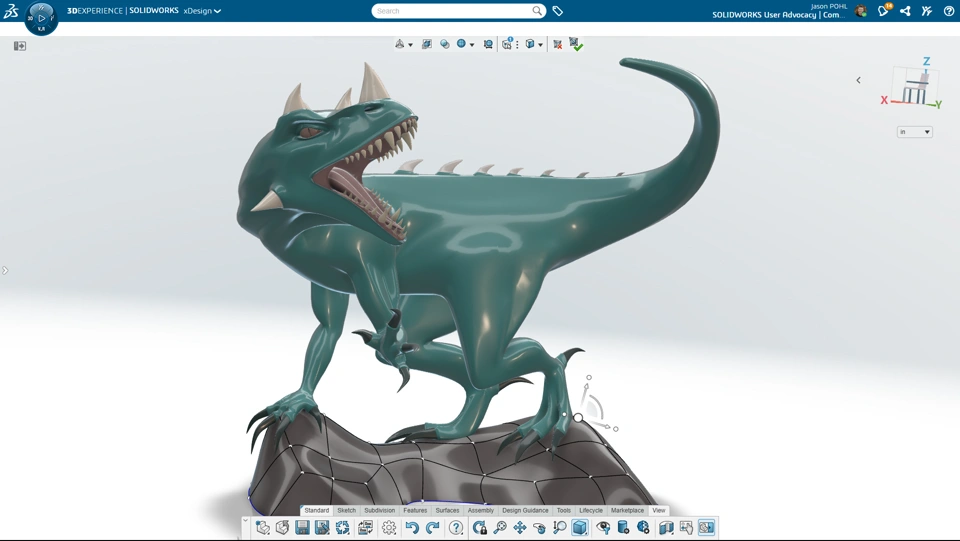960x541 pixels.
Task: Open the notifications bell
Action: tap(883, 10)
